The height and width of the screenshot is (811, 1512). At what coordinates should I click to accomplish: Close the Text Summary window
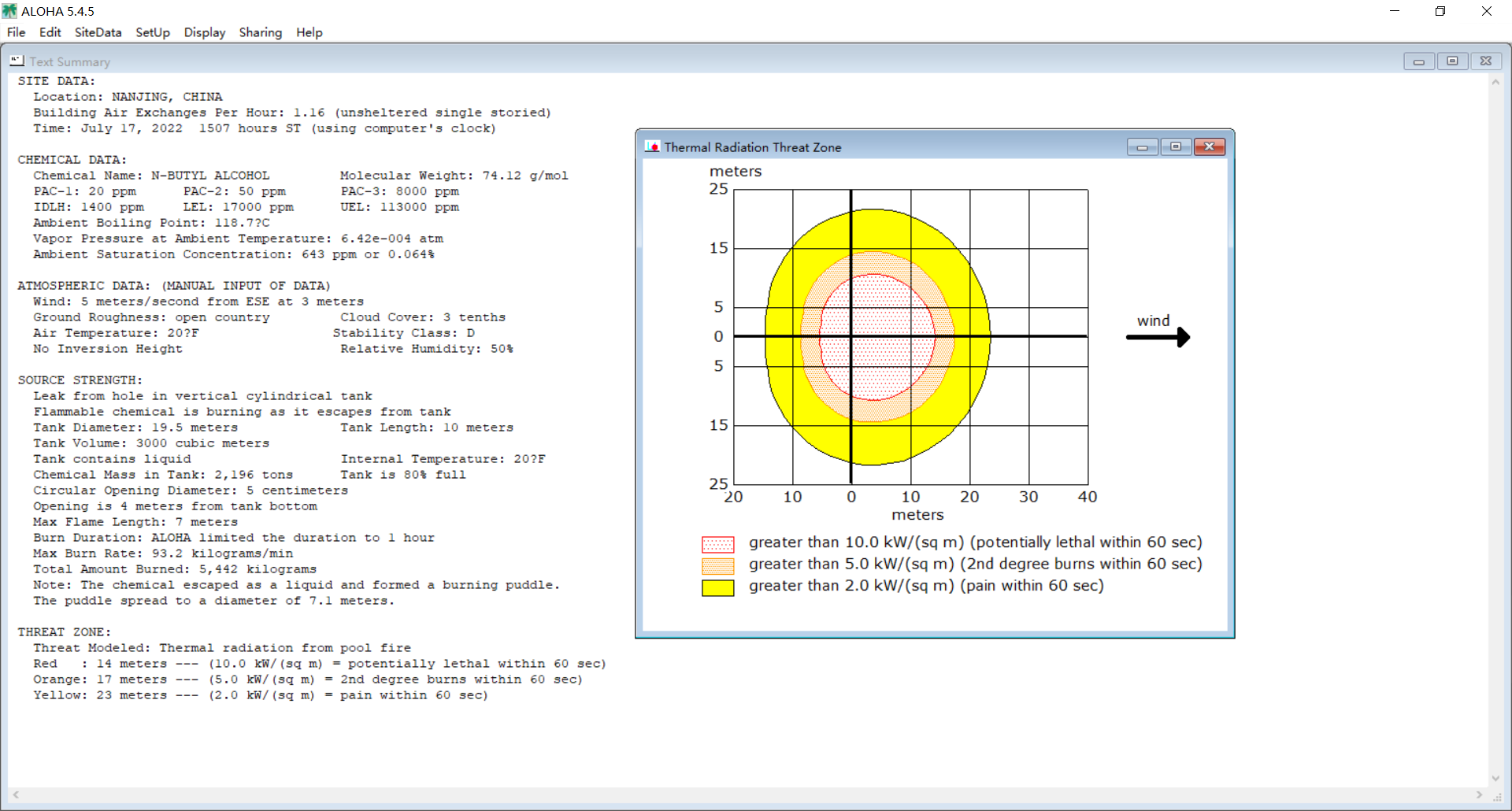(x=1486, y=61)
